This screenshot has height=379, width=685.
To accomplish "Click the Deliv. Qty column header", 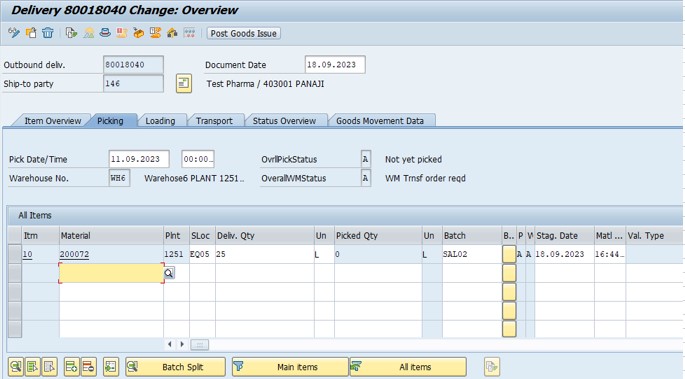I will pyautogui.click(x=265, y=235).
